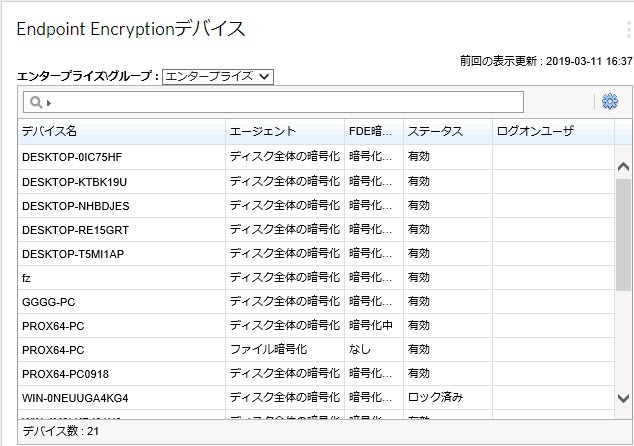The height and width of the screenshot is (446, 634).
Task: Click the FDE暗号化 column header
Action: [373, 132]
